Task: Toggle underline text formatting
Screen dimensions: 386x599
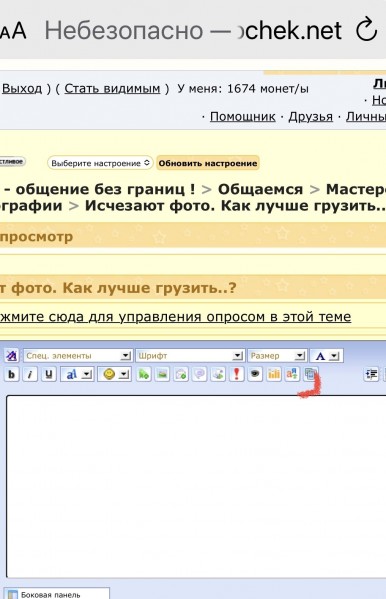Action: tap(49, 374)
